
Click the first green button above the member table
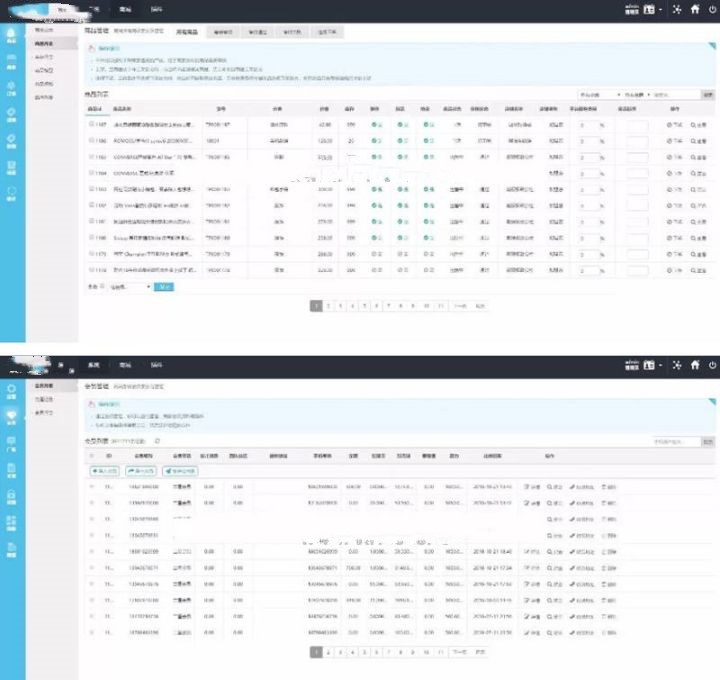[104, 470]
